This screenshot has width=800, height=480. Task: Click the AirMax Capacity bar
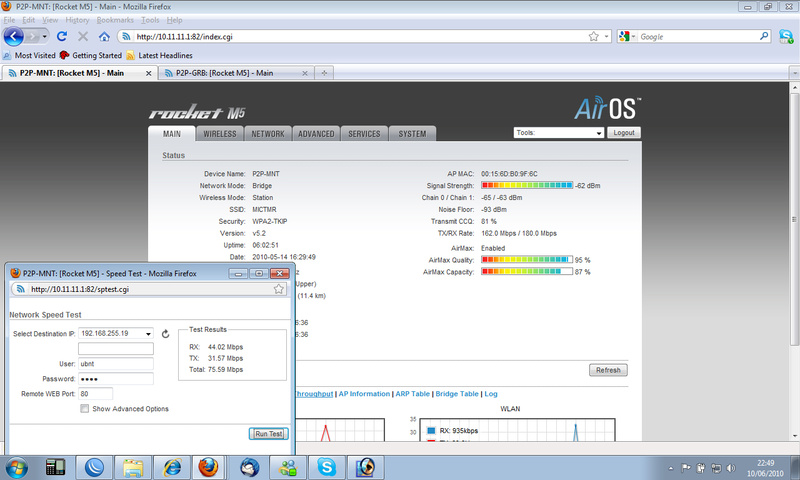[527, 271]
